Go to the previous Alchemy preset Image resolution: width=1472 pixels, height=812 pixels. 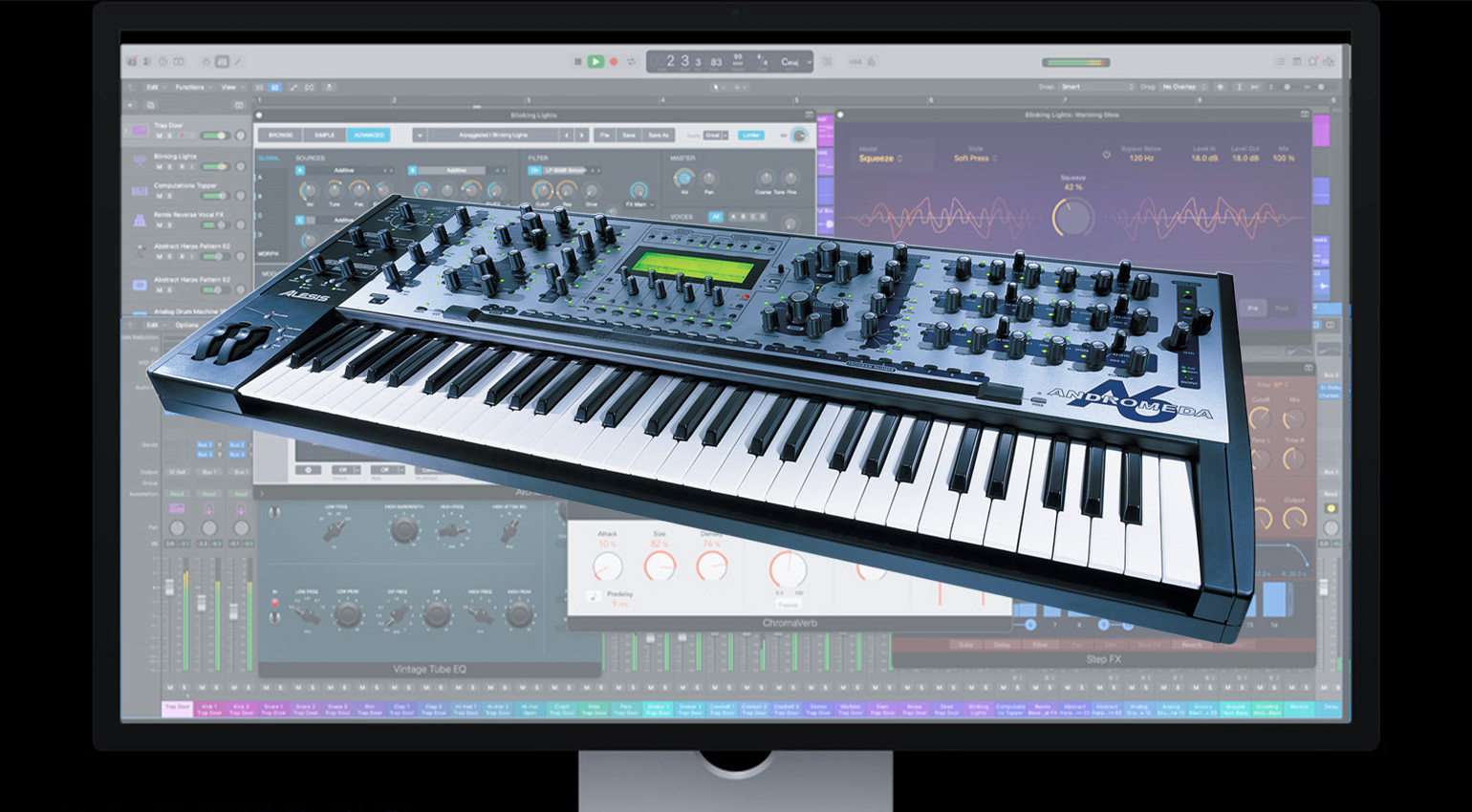point(567,135)
